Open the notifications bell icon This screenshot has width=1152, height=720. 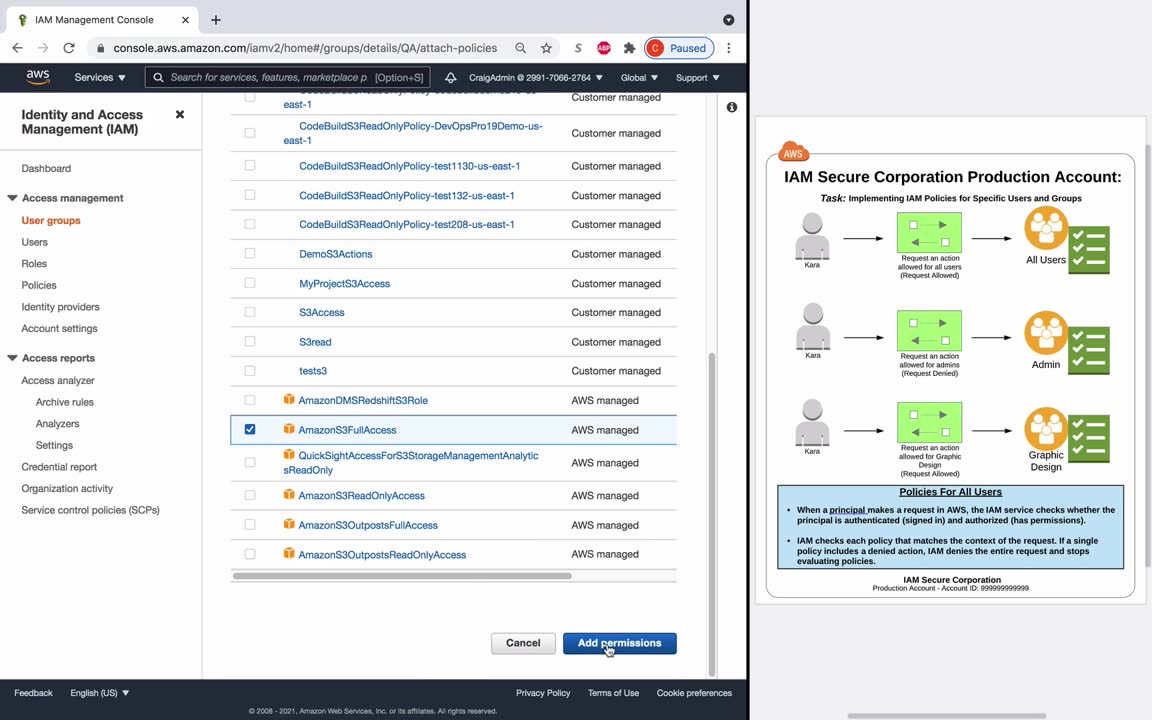(x=450, y=77)
